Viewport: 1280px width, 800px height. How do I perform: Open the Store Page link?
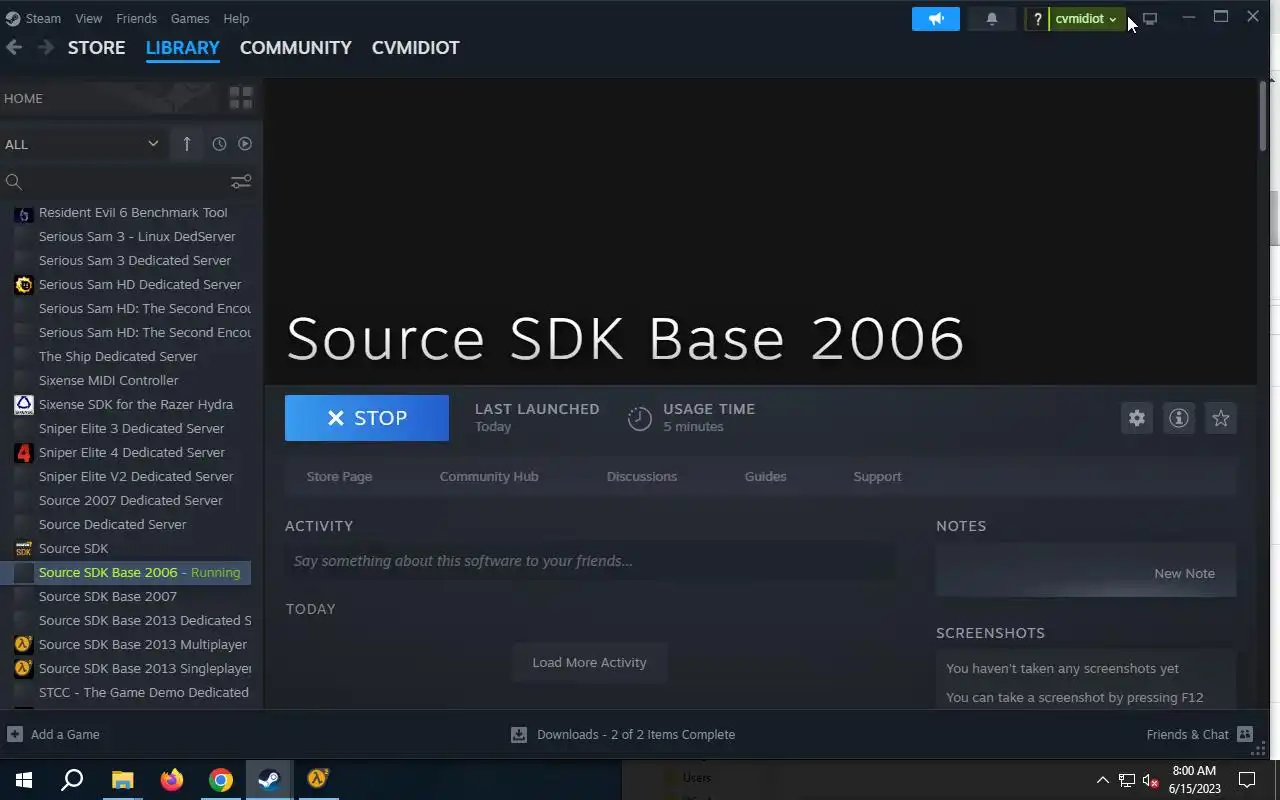click(x=339, y=476)
